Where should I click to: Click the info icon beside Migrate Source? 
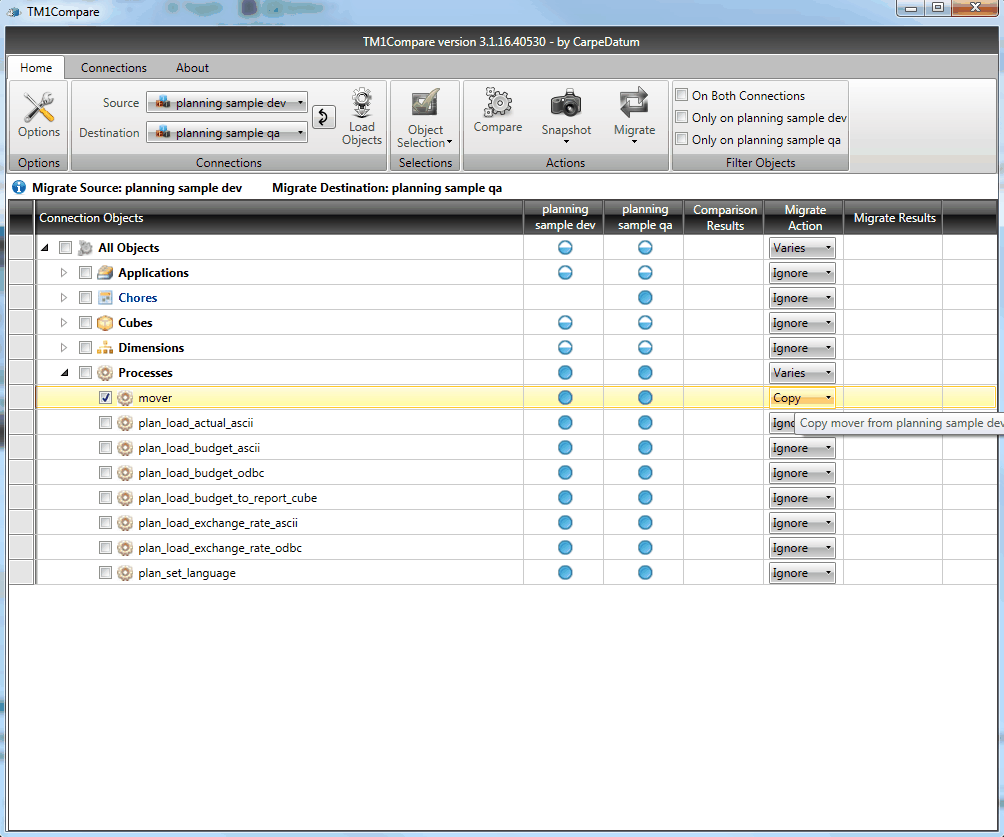point(19,188)
